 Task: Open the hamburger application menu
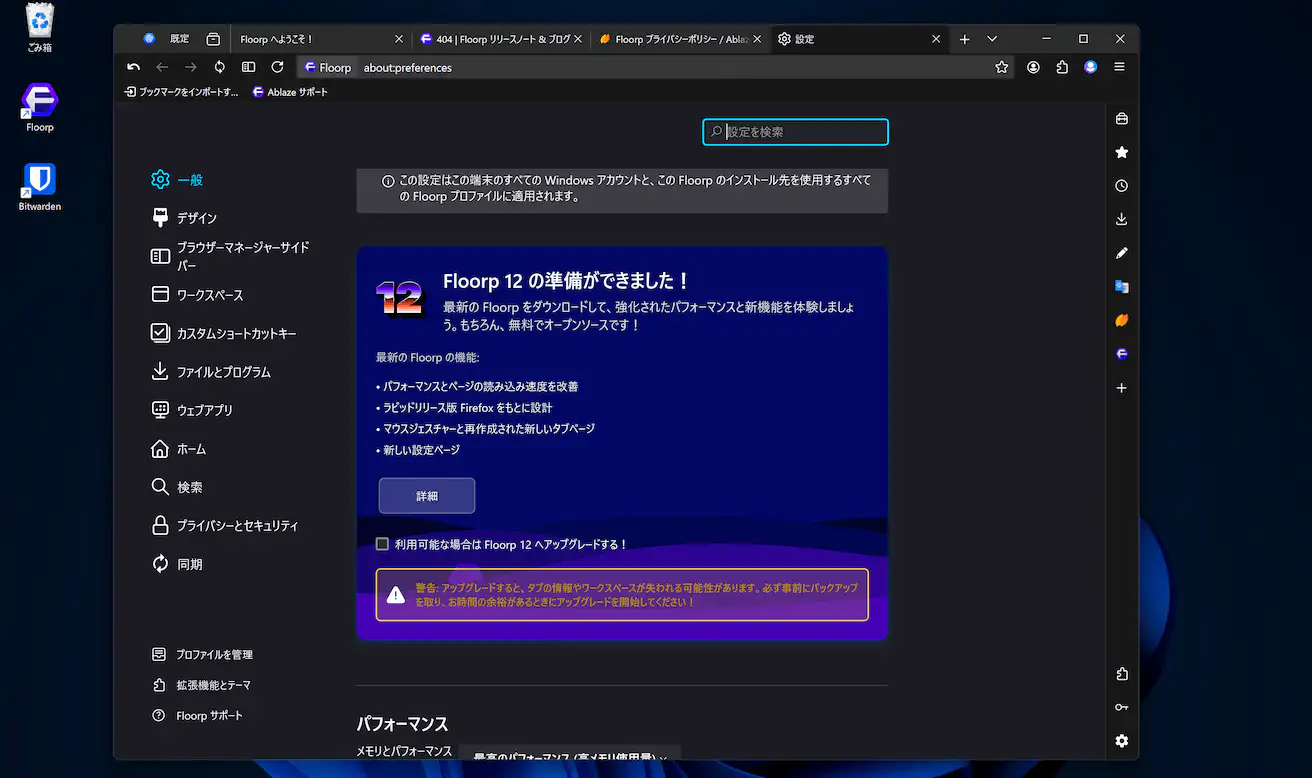coord(1119,67)
